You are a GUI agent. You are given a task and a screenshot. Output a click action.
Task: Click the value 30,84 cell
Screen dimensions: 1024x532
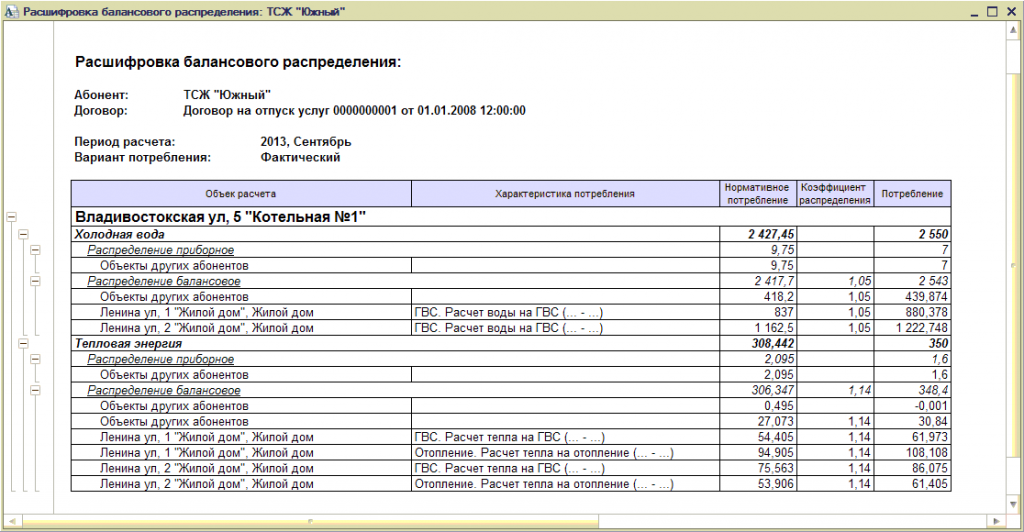click(x=912, y=422)
